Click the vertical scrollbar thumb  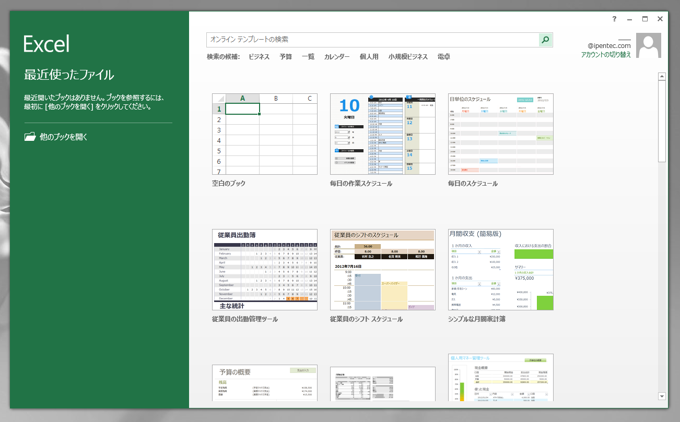pos(662,121)
